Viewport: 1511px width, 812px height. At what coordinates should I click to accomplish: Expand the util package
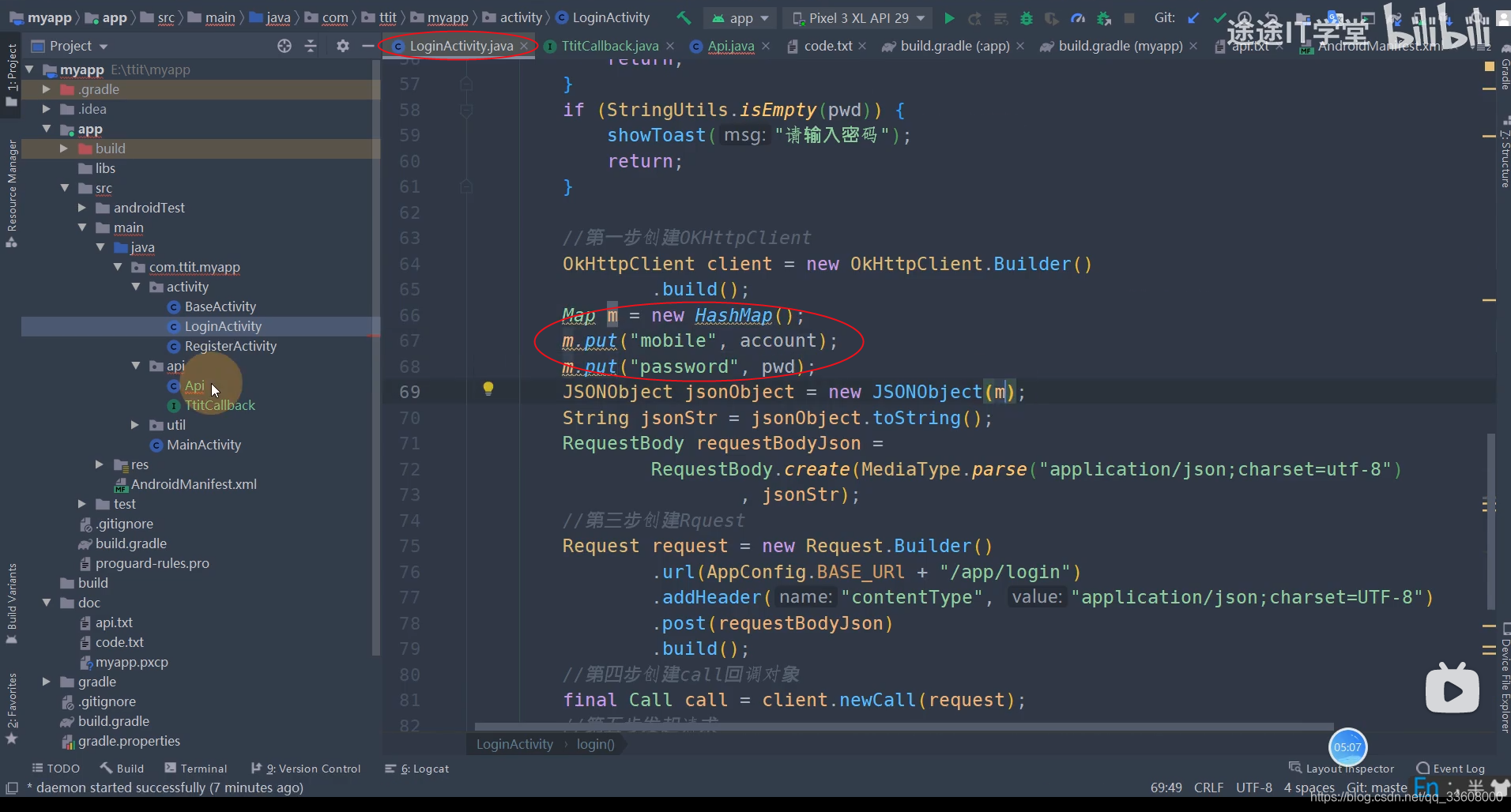(135, 425)
